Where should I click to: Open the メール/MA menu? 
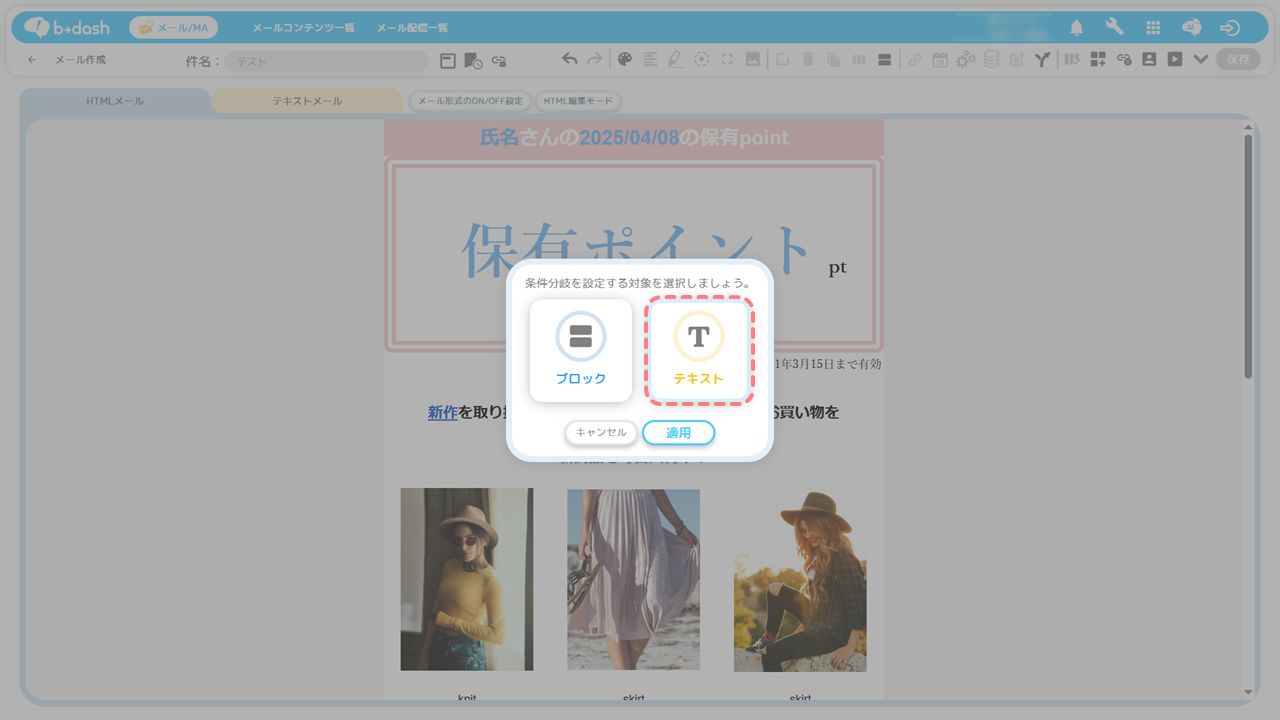click(174, 28)
